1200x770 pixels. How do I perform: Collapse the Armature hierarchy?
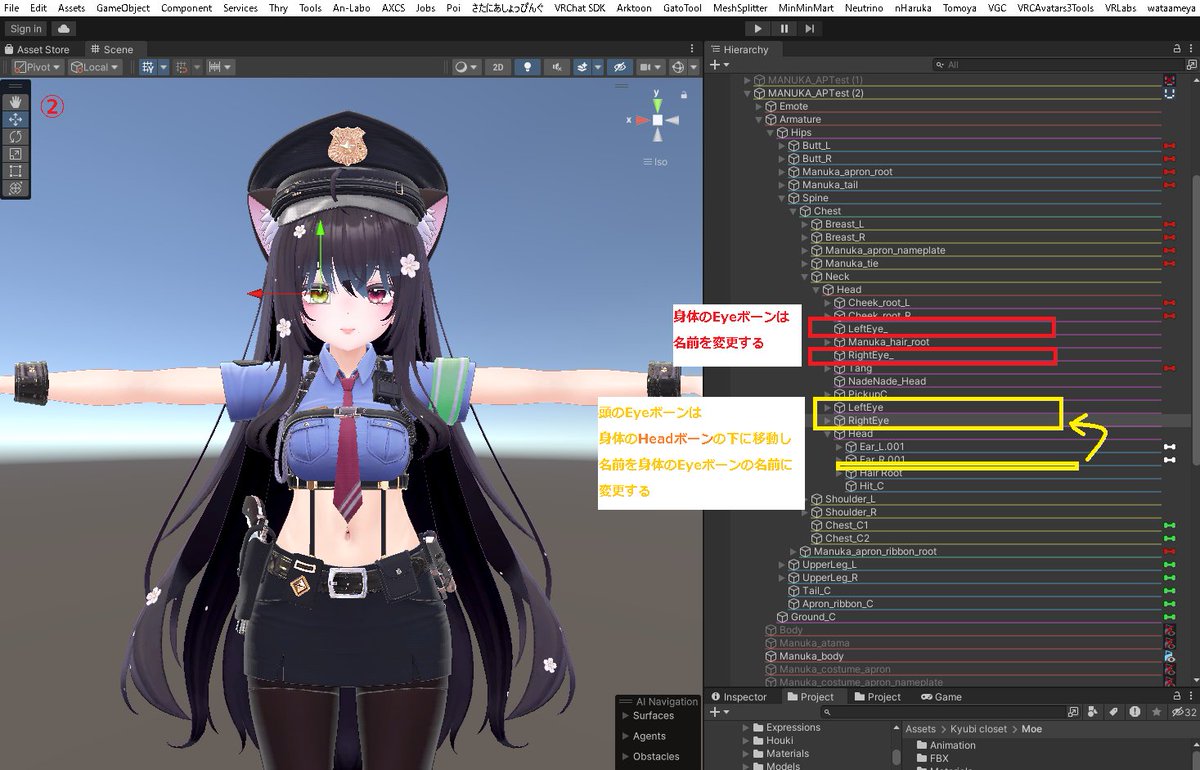click(x=757, y=119)
